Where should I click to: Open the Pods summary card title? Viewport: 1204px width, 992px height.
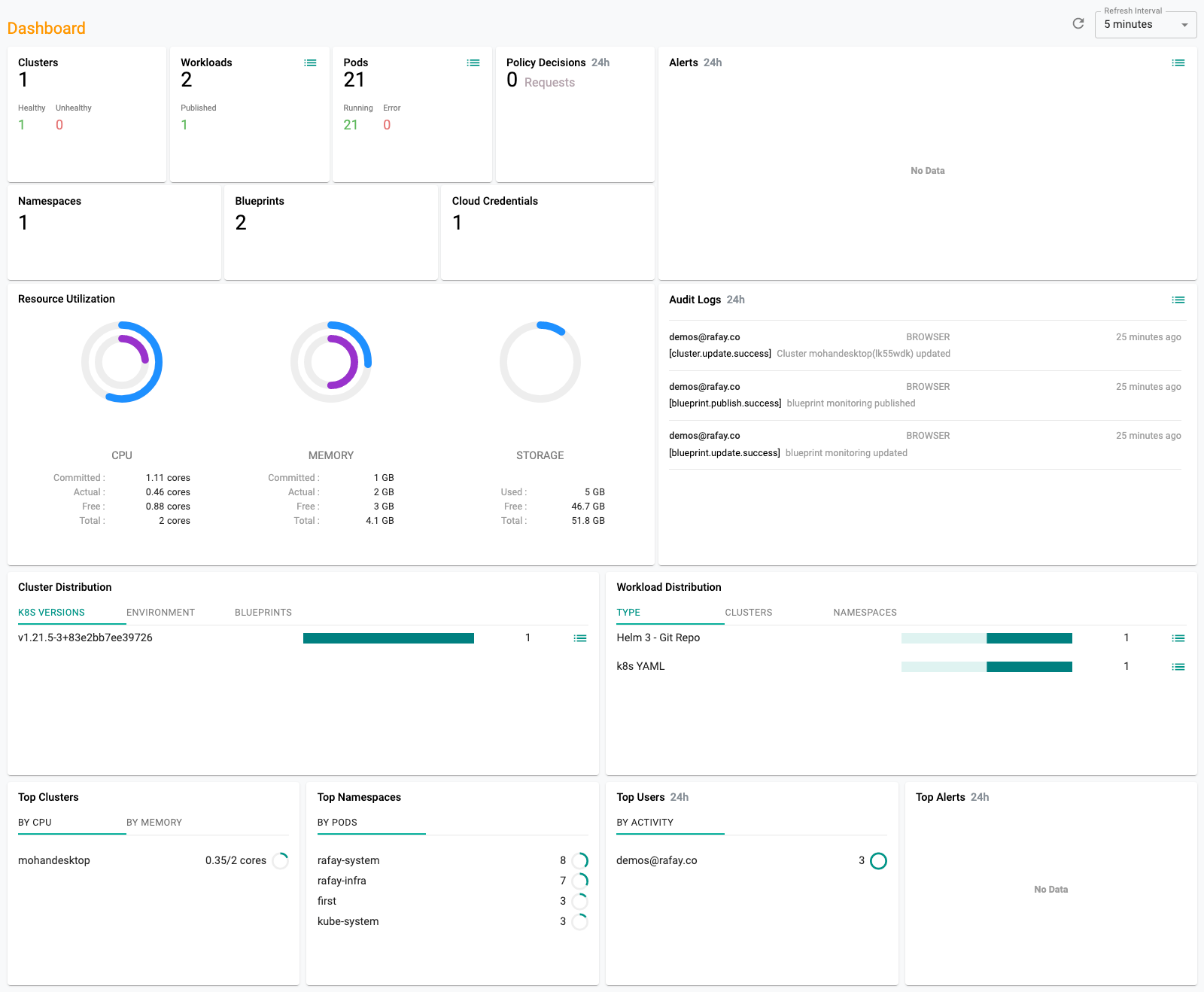tap(356, 62)
